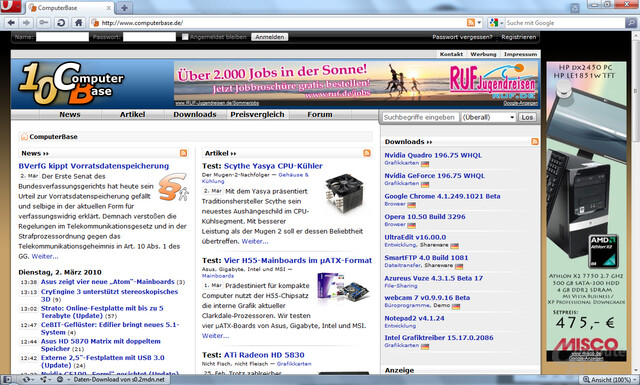Viewport: 640px width, 385px height.
Task: Open Asus zeigt vier neue Atom-Mainboards news
Action: 108,282
